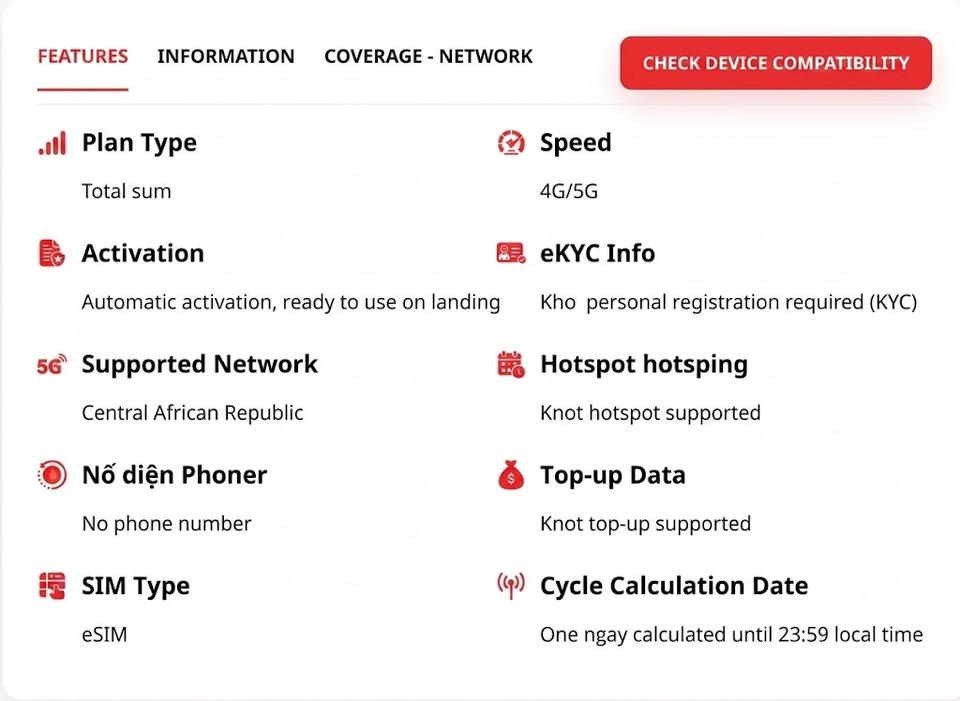Click the document icon beside Activation

pyautogui.click(x=52, y=253)
